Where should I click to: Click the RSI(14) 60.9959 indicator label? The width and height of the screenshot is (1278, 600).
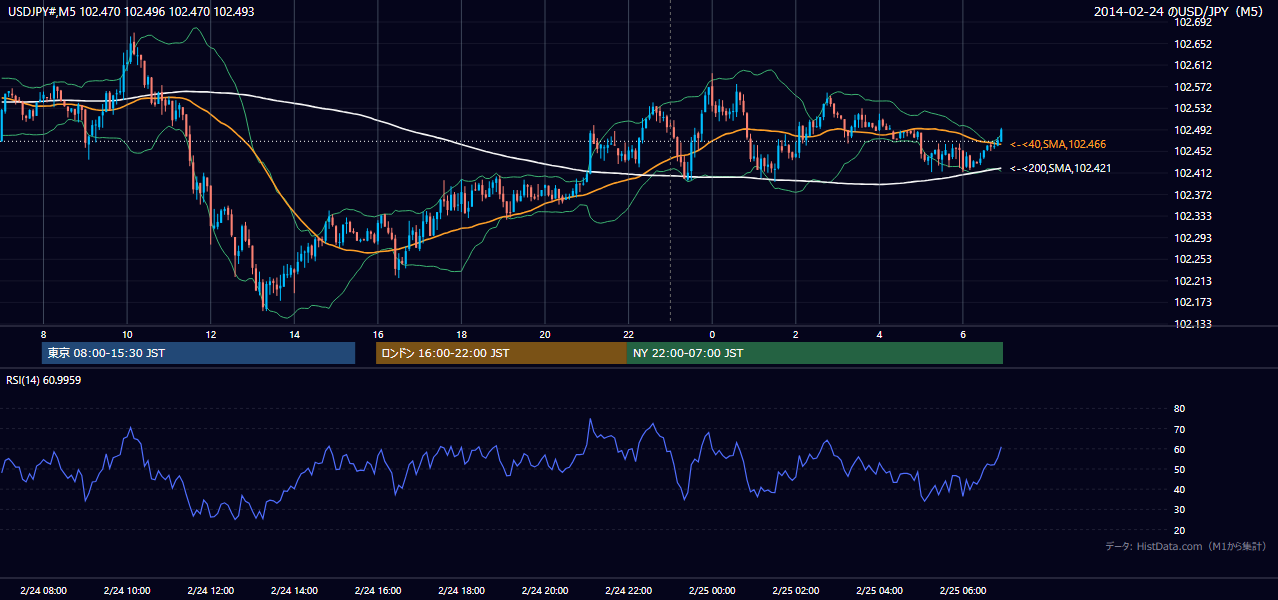43,380
